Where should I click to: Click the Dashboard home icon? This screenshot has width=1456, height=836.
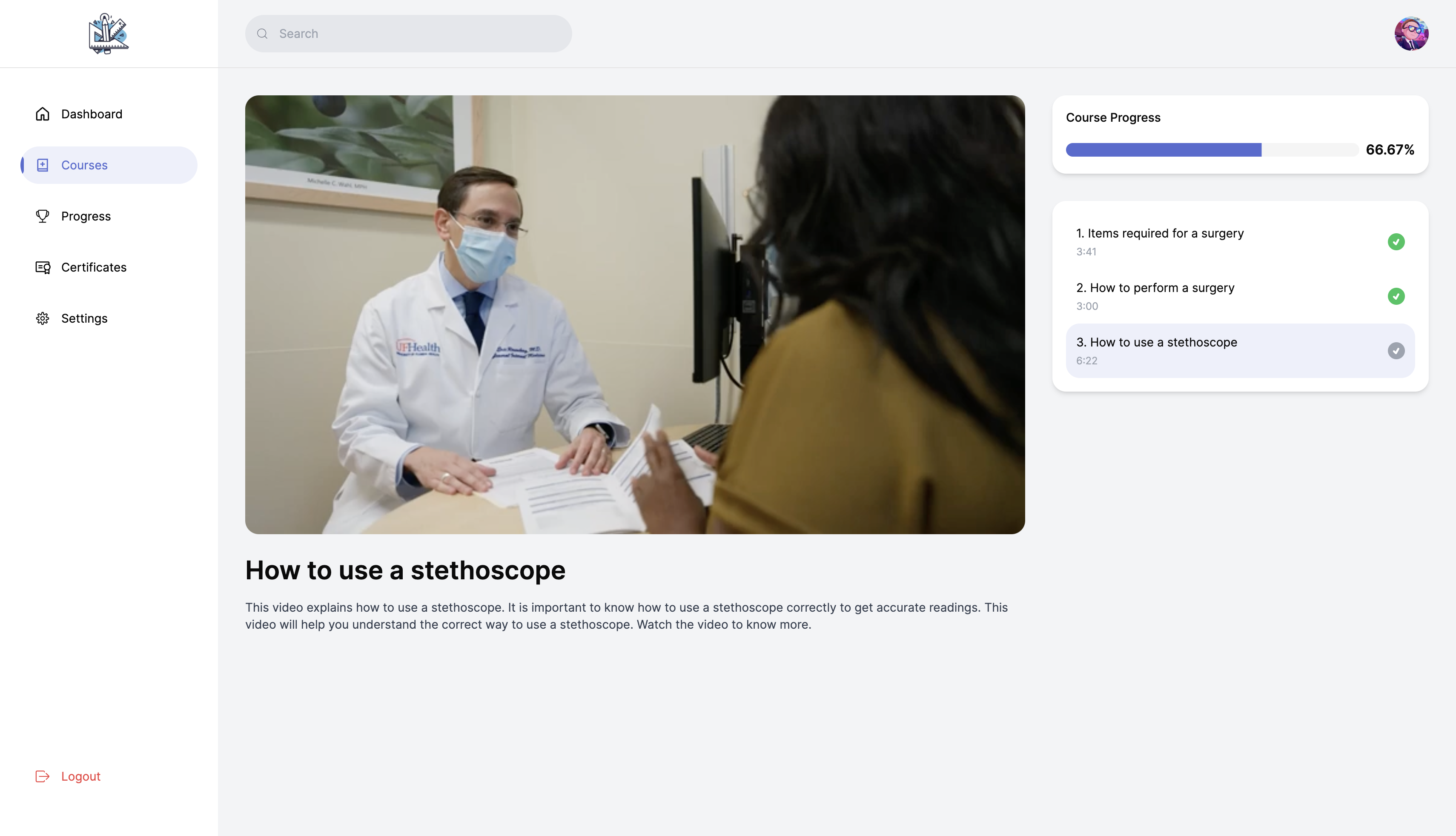point(43,114)
